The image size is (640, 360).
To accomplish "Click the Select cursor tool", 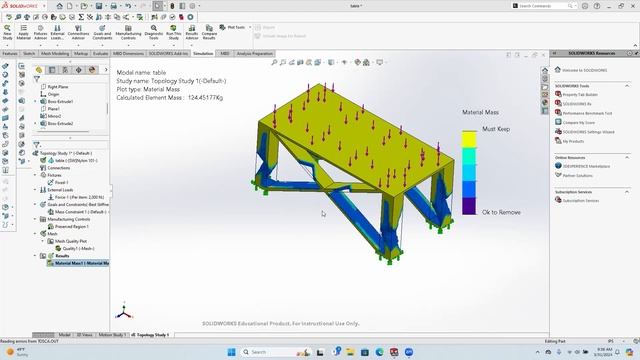I will (x=158, y=6).
